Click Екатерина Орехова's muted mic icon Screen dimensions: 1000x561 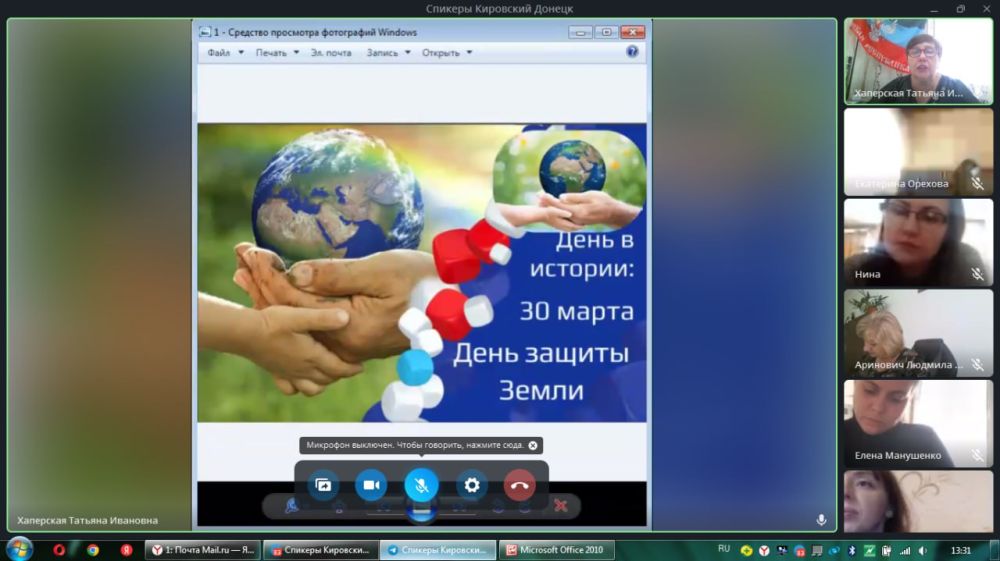coord(977,184)
